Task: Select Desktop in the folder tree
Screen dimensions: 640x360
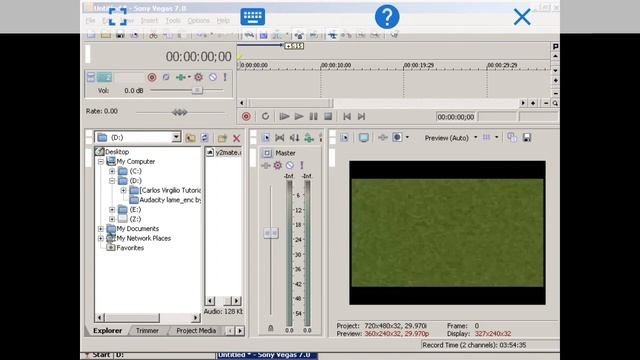Action: [x=117, y=151]
